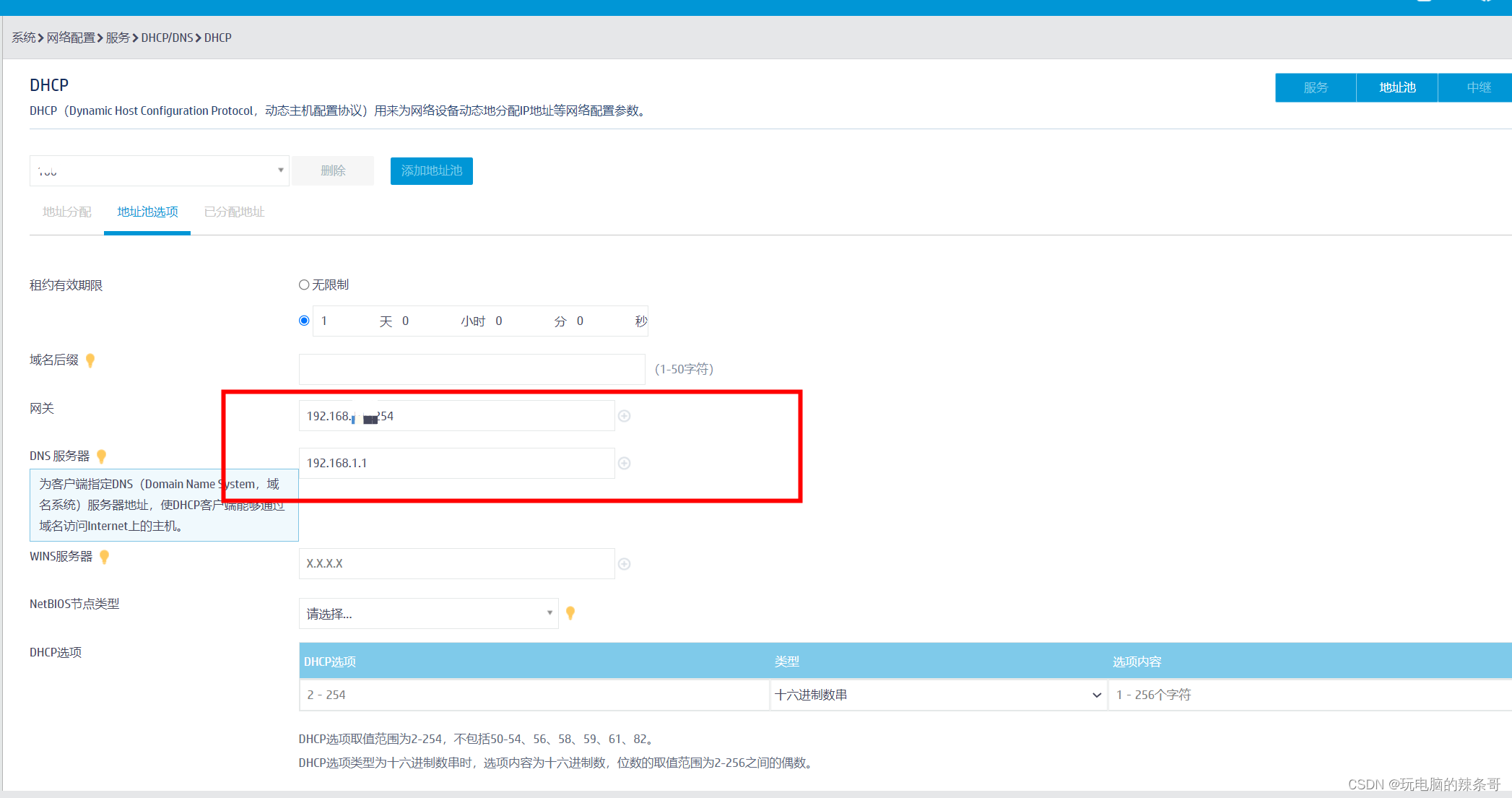Click the 删除 button

[x=333, y=171]
